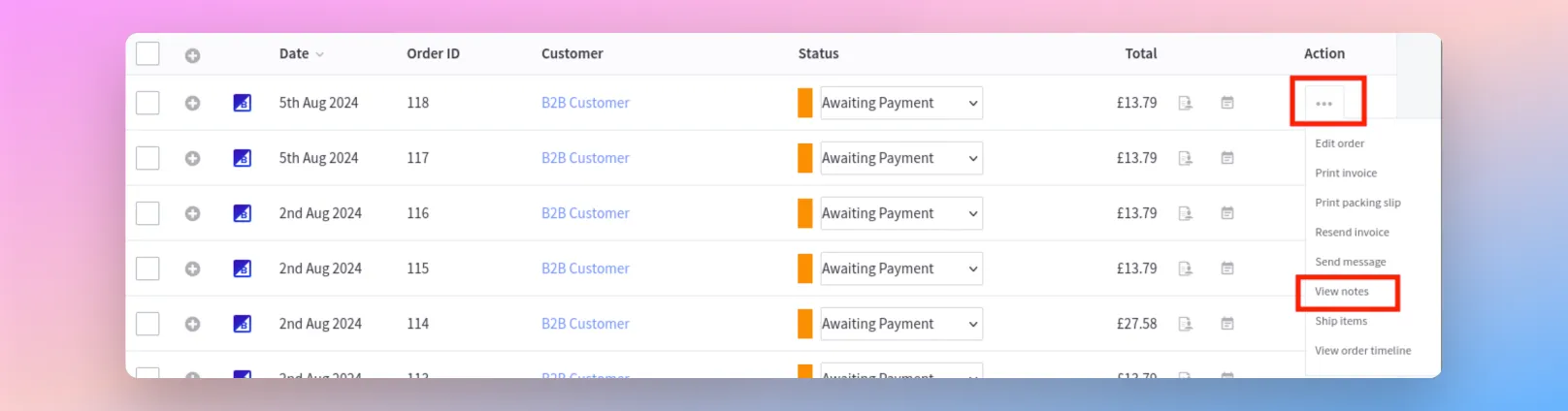Select the checkbox for order 116

coord(147,213)
